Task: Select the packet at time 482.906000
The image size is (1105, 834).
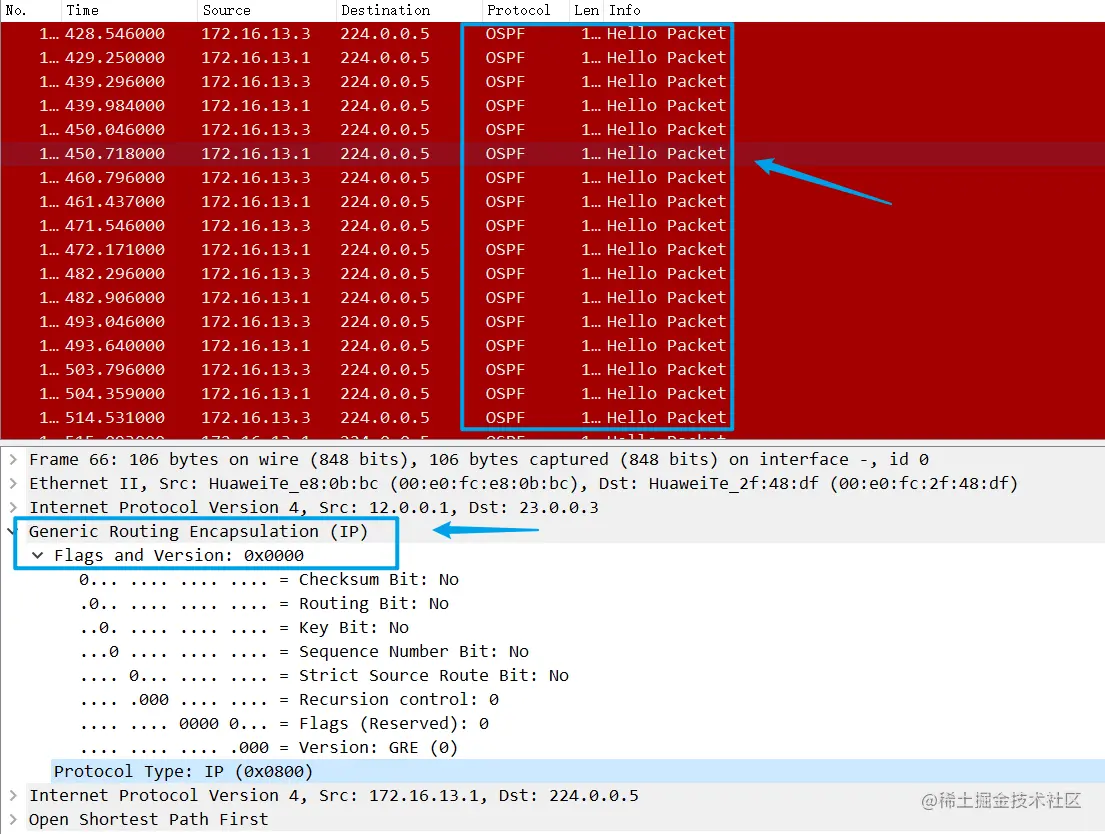Action: pos(552,298)
